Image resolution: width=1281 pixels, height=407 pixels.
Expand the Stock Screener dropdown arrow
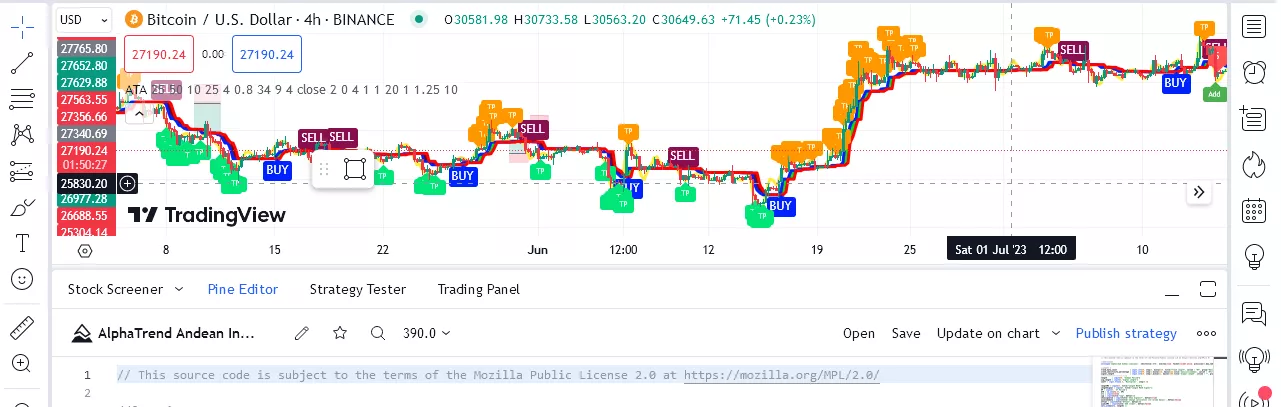179,289
